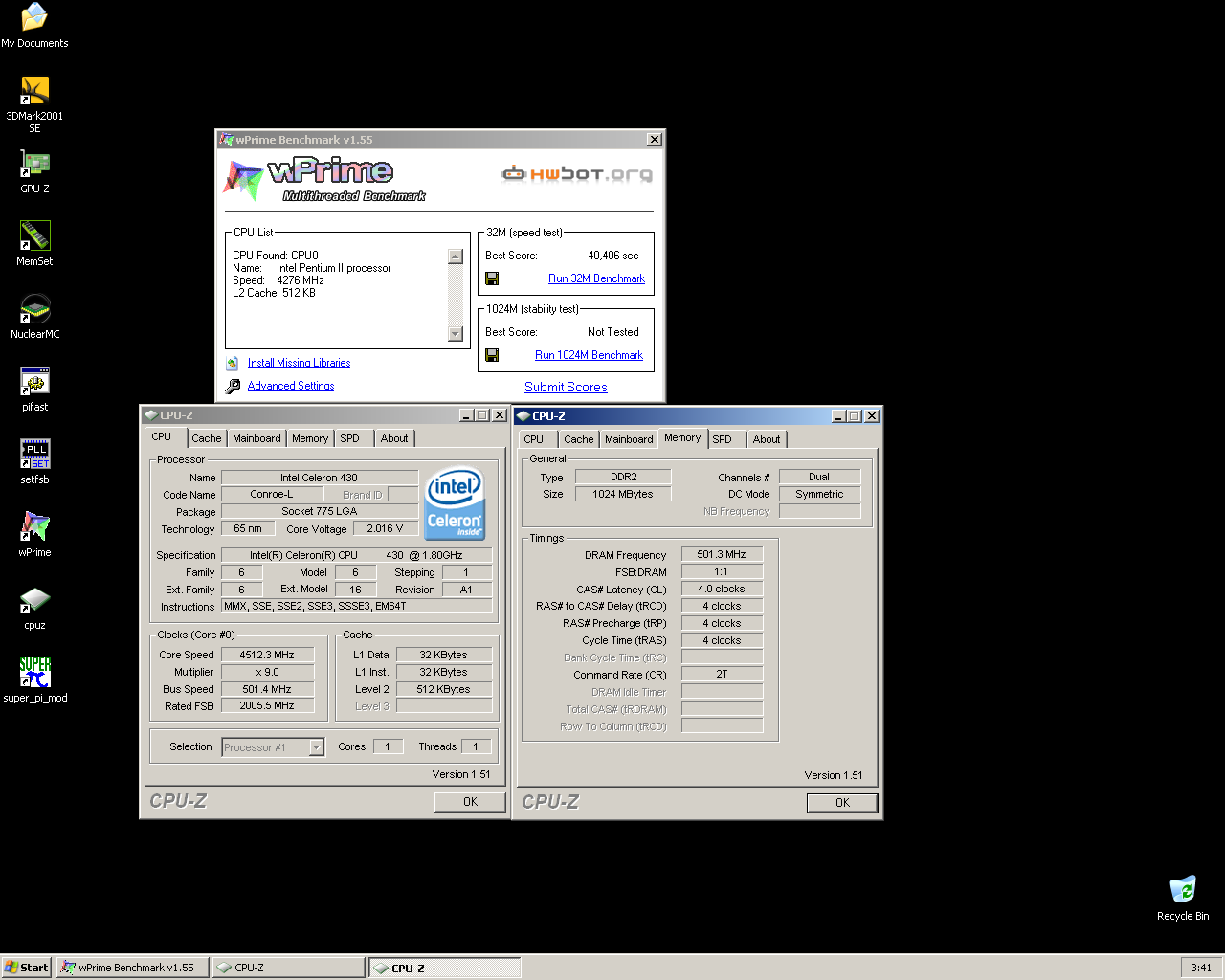Click the DRAM Frequency value 501.3 MHz
The width and height of the screenshot is (1225, 980).
pos(722,554)
